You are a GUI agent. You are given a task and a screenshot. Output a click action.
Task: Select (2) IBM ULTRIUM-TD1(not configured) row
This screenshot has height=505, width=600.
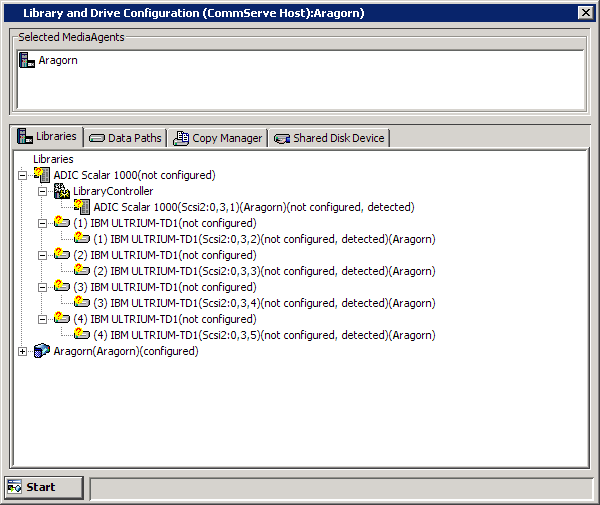point(165,255)
